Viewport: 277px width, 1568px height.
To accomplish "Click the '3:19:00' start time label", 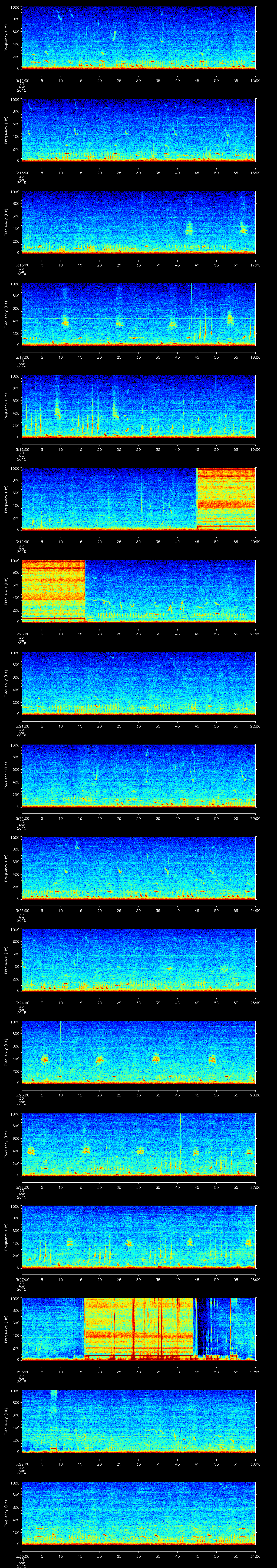I will point(22,542).
